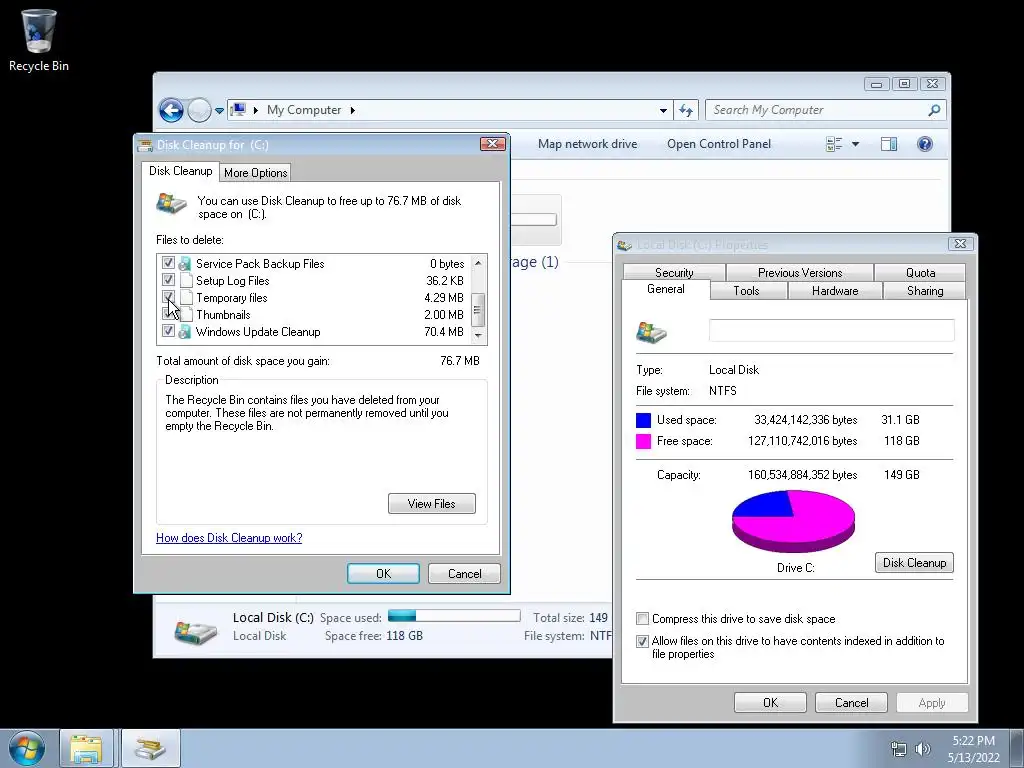Confirm Disk Cleanup with OK

383,573
